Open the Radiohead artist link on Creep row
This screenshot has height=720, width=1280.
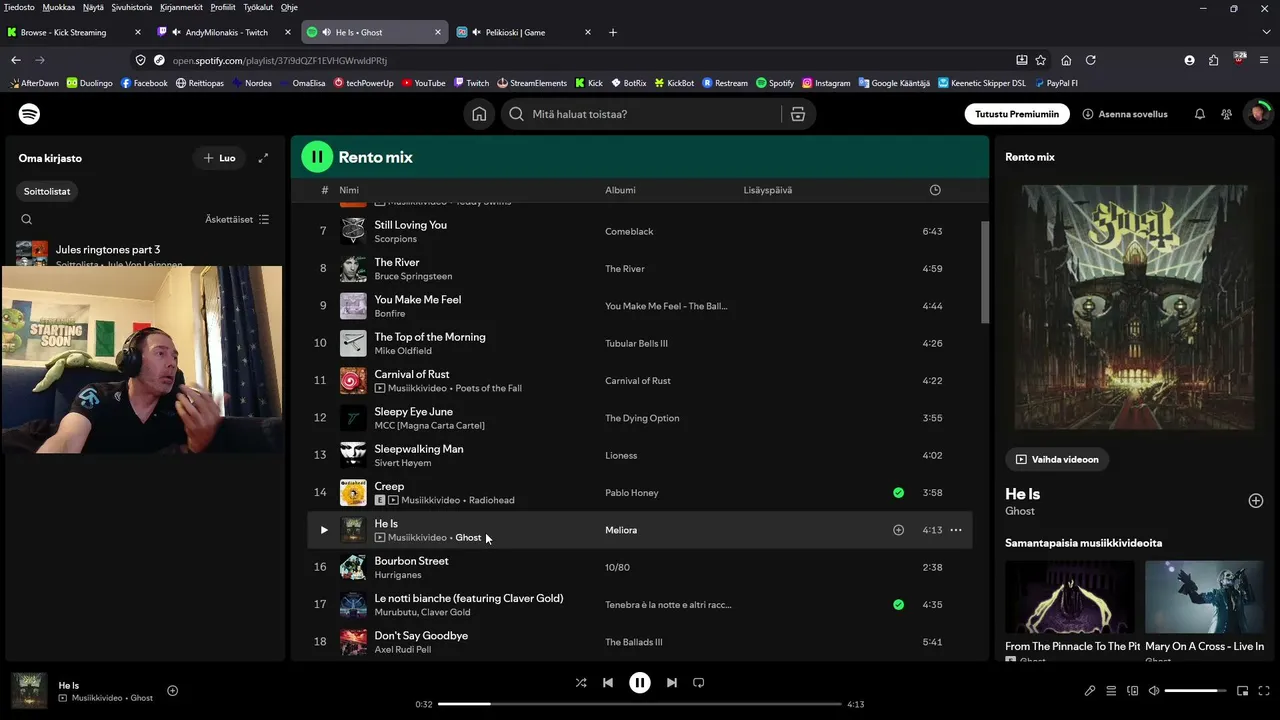click(x=492, y=500)
